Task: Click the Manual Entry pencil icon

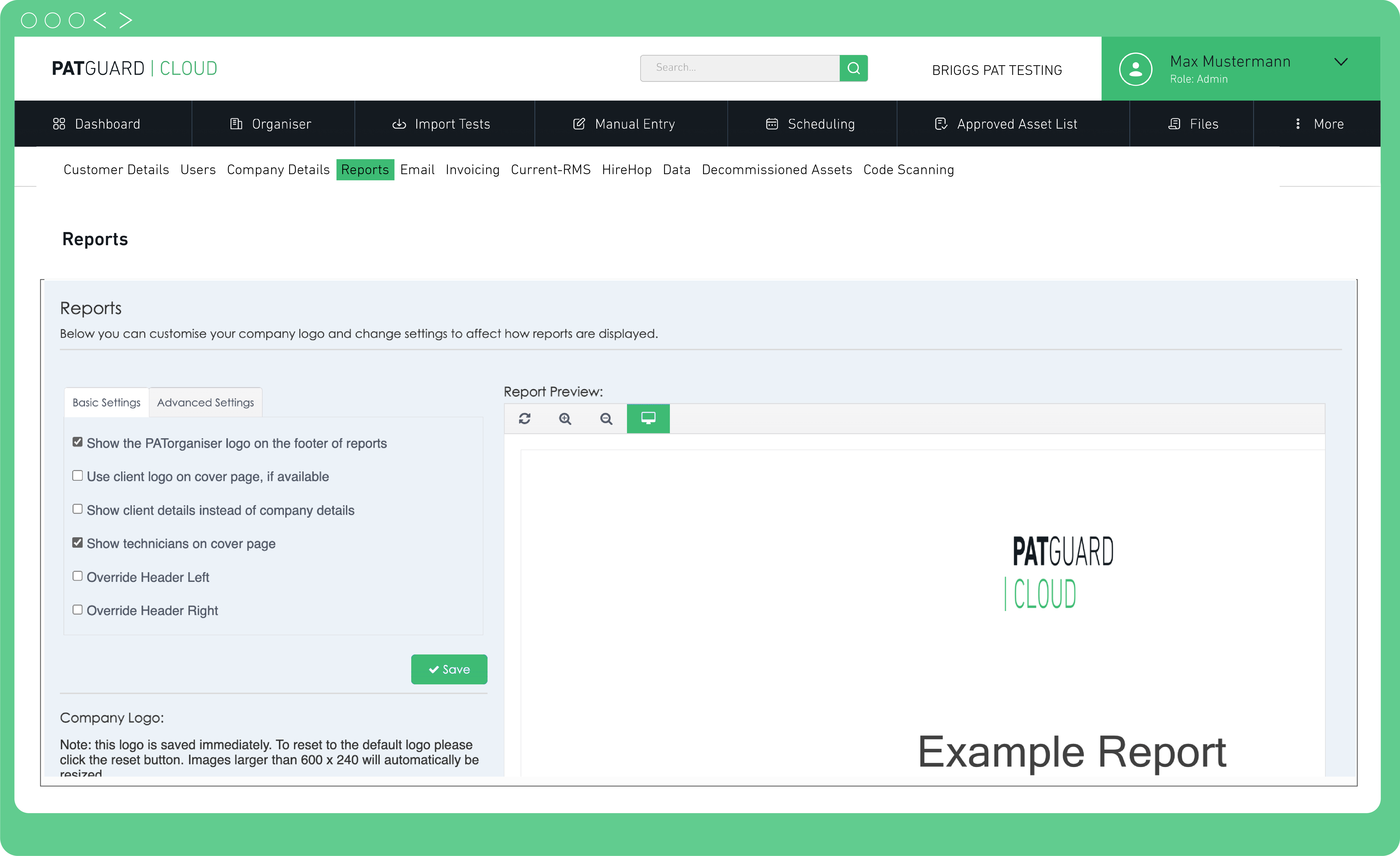Action: 579,124
